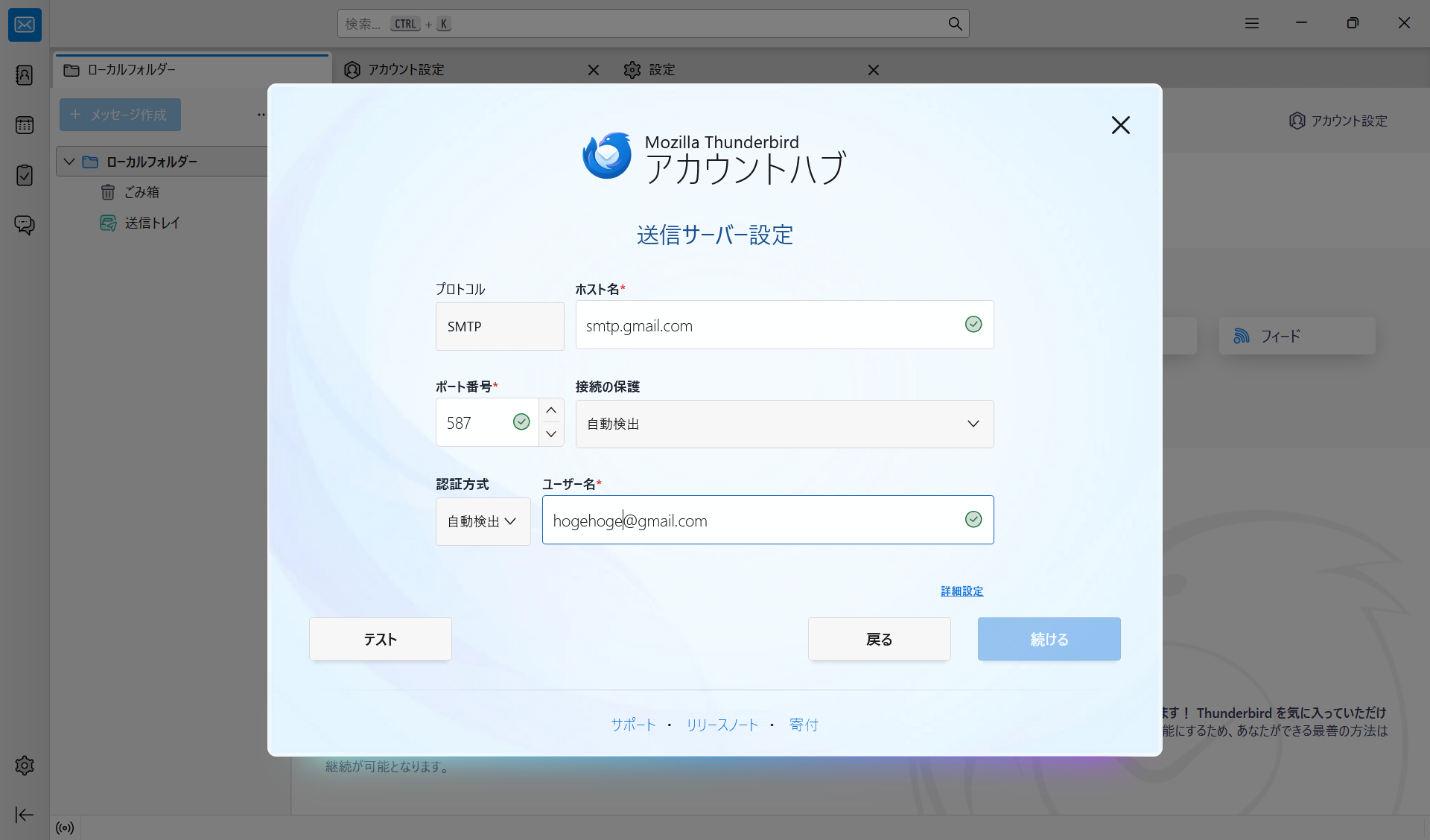Click the search magnifier icon
Screen dimensions: 1430x840
(955, 24)
